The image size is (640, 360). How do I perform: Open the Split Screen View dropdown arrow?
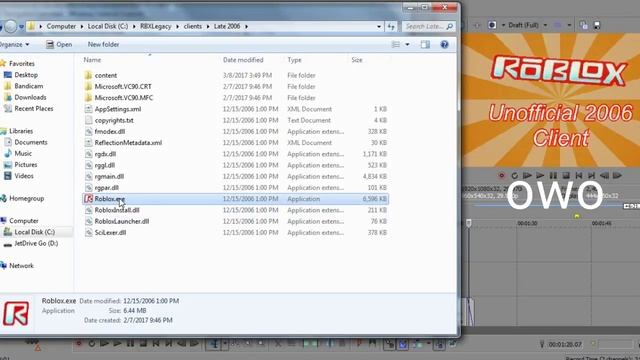(x=503, y=25)
